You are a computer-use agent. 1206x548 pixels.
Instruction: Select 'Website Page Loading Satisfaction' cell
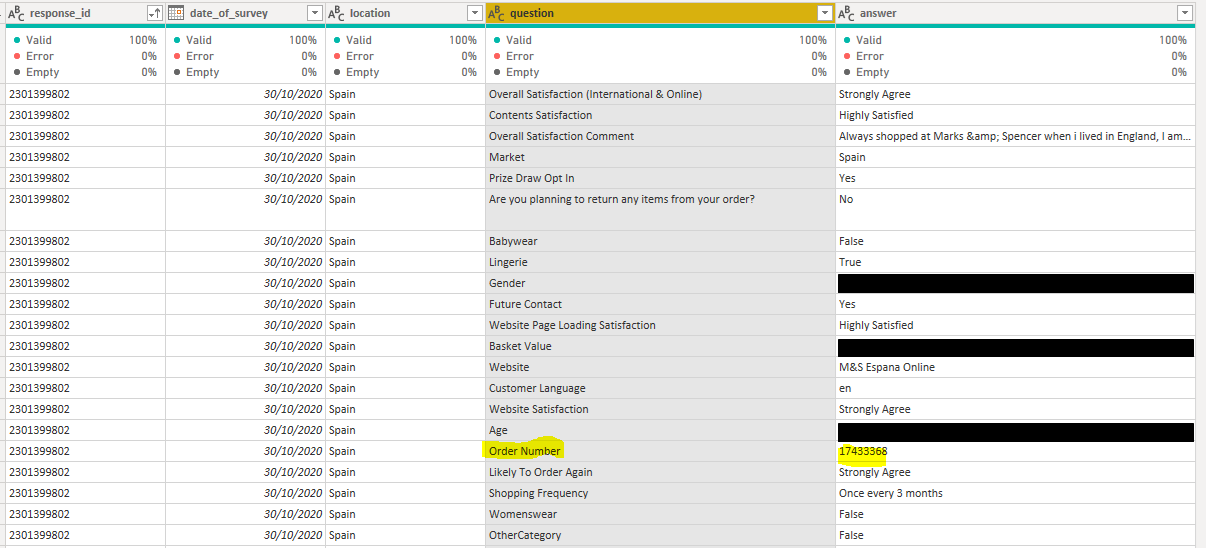pyautogui.click(x=660, y=325)
